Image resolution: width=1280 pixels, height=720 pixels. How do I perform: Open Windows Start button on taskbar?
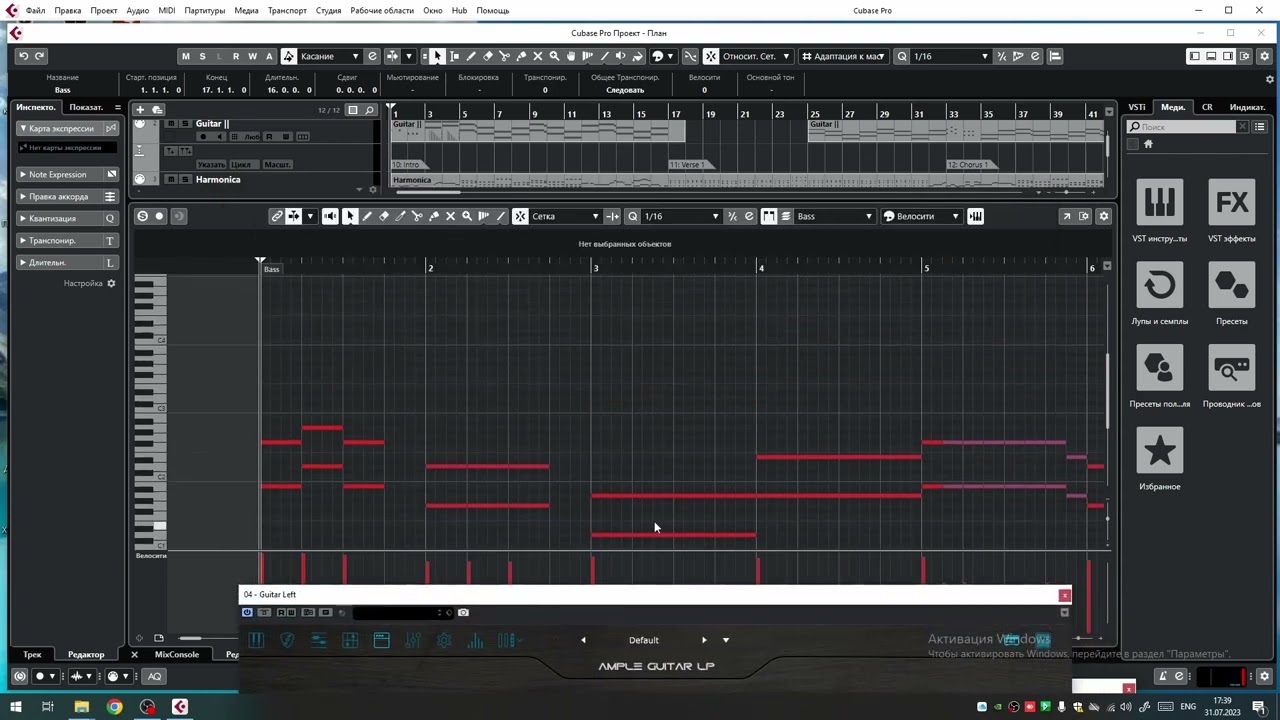15,707
